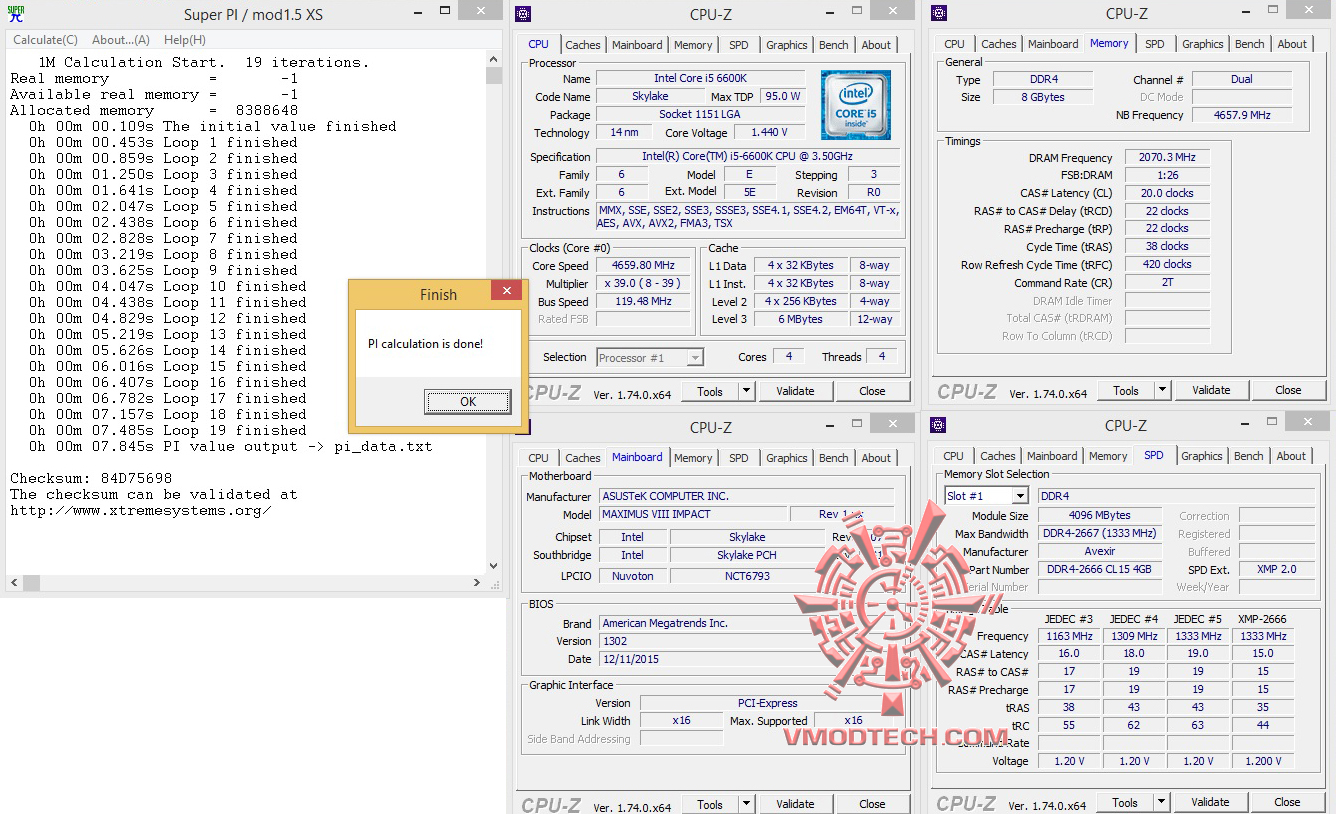Viewport: 1336px width, 814px height.
Task: Expand the Tools dropdown arrow in the CPU-Z CPU window
Action: click(747, 391)
